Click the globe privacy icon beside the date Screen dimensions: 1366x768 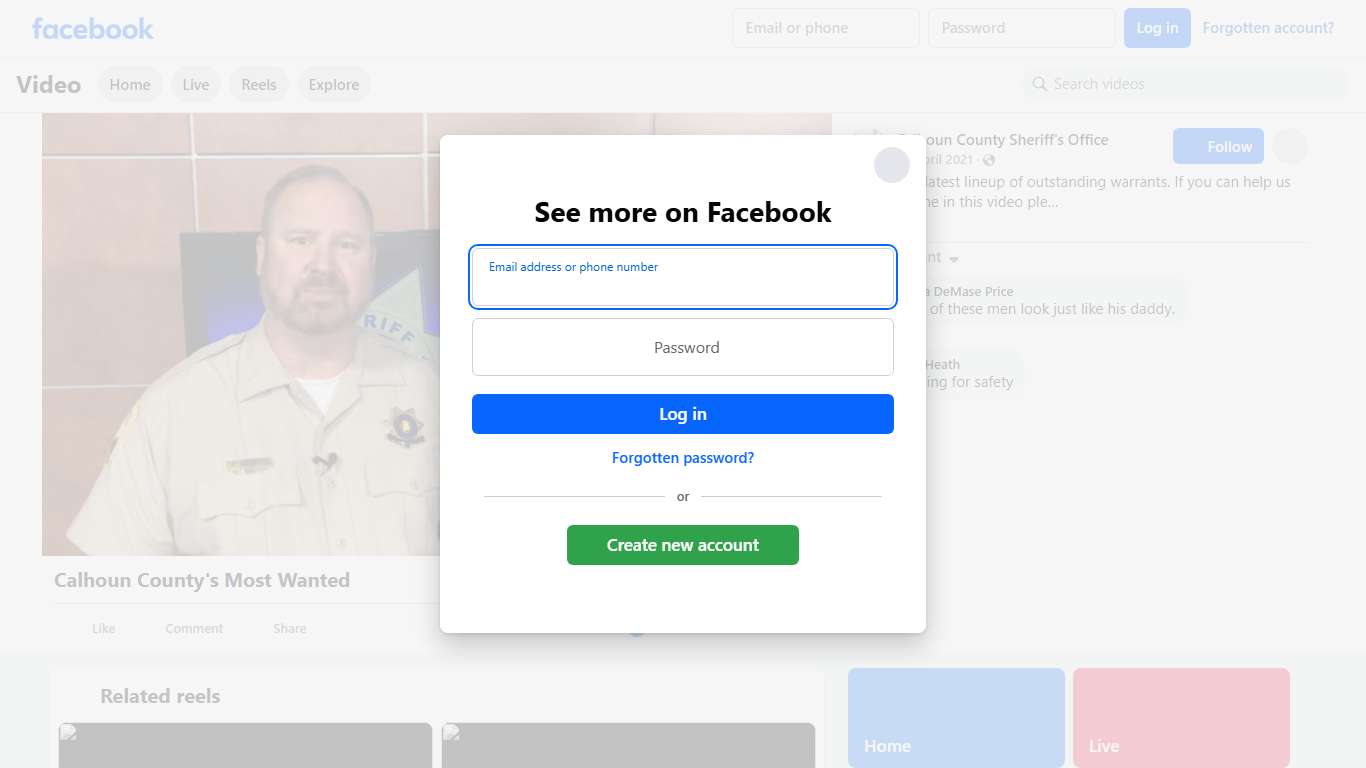[989, 160]
